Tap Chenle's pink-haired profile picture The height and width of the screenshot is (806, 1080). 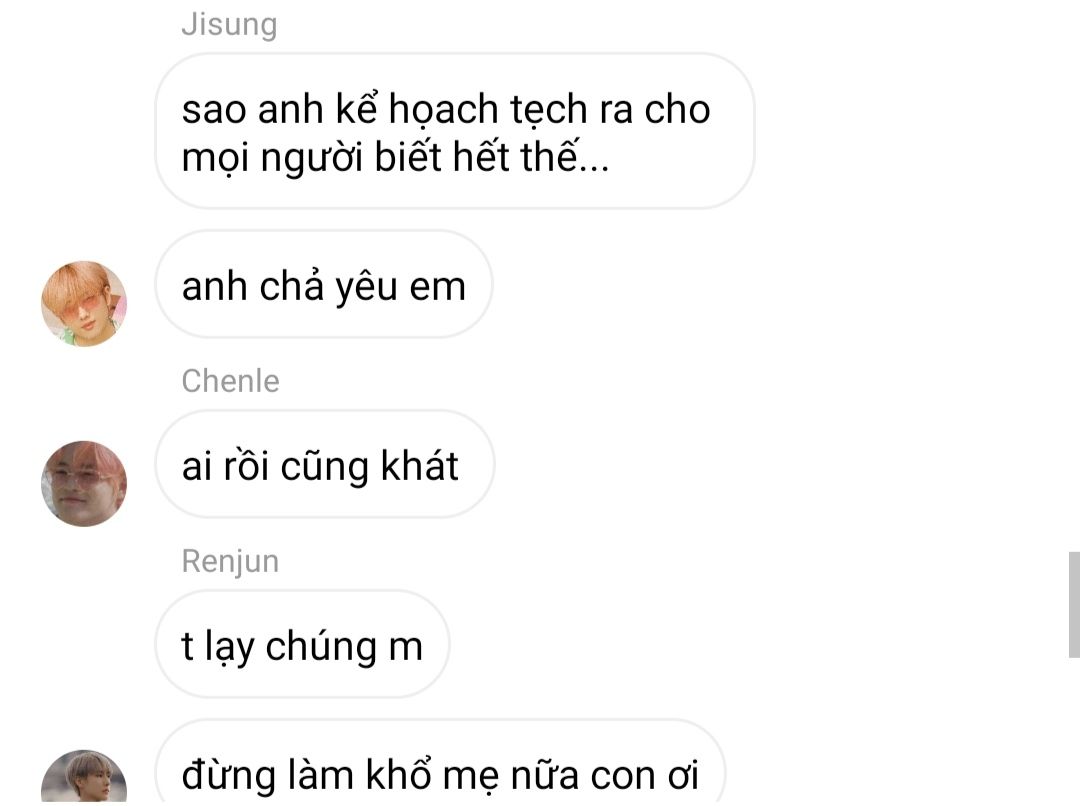point(84,484)
